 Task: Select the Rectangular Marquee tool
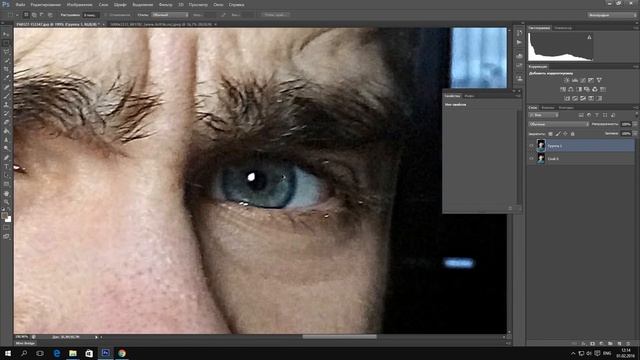pyautogui.click(x=6, y=43)
